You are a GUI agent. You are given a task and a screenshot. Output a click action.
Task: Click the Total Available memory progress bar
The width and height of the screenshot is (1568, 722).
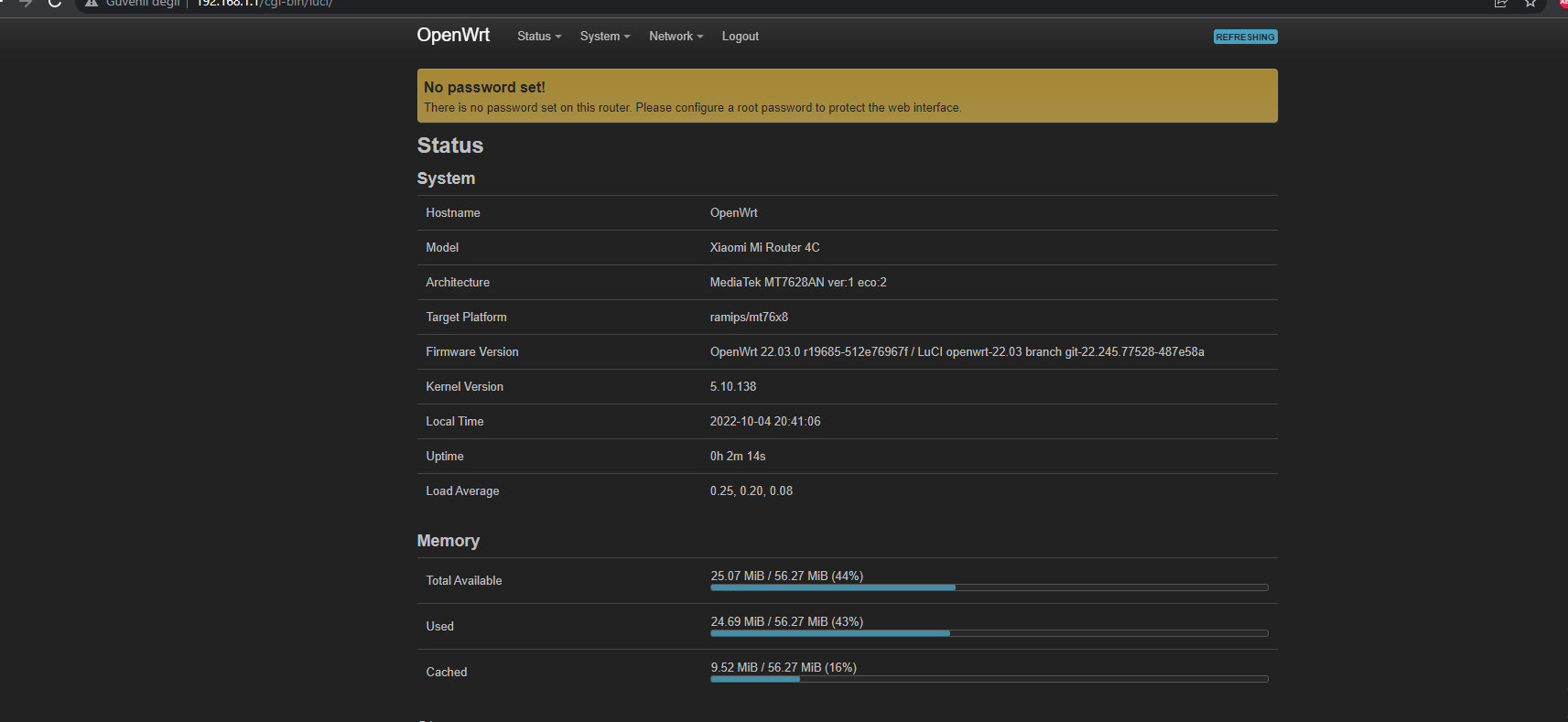tap(989, 587)
